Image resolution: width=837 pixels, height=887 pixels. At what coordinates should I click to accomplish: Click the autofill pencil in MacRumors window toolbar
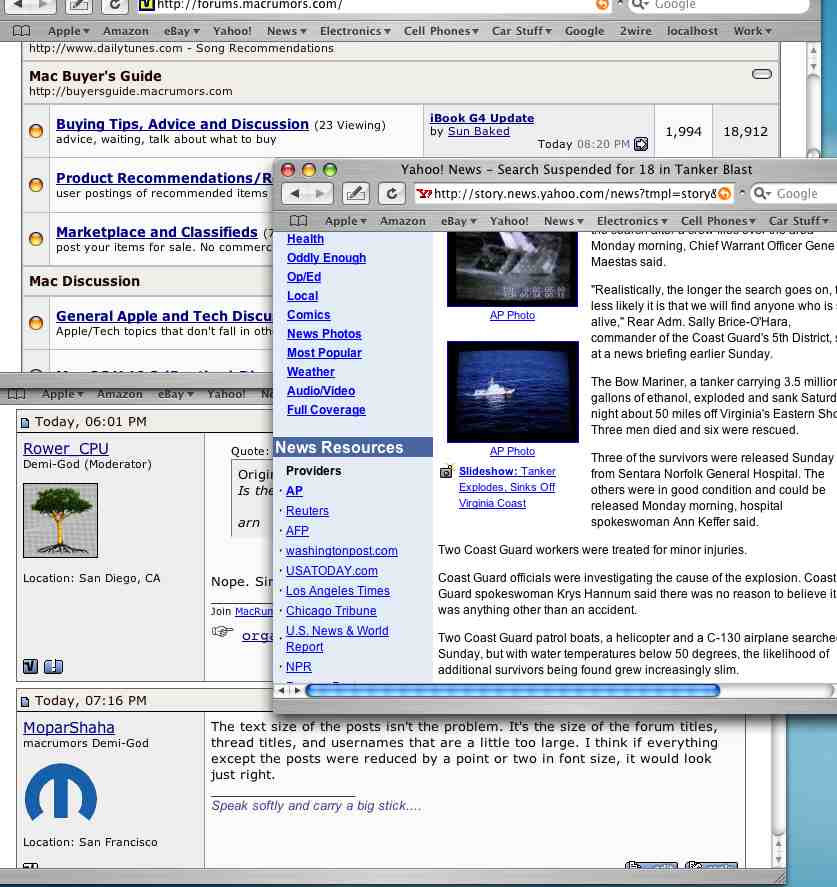(x=79, y=5)
